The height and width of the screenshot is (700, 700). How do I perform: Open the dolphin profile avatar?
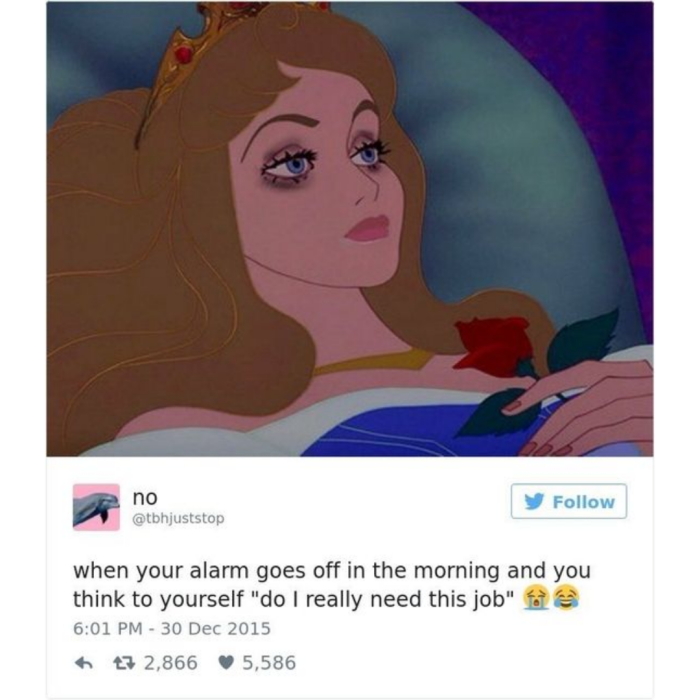point(96,507)
